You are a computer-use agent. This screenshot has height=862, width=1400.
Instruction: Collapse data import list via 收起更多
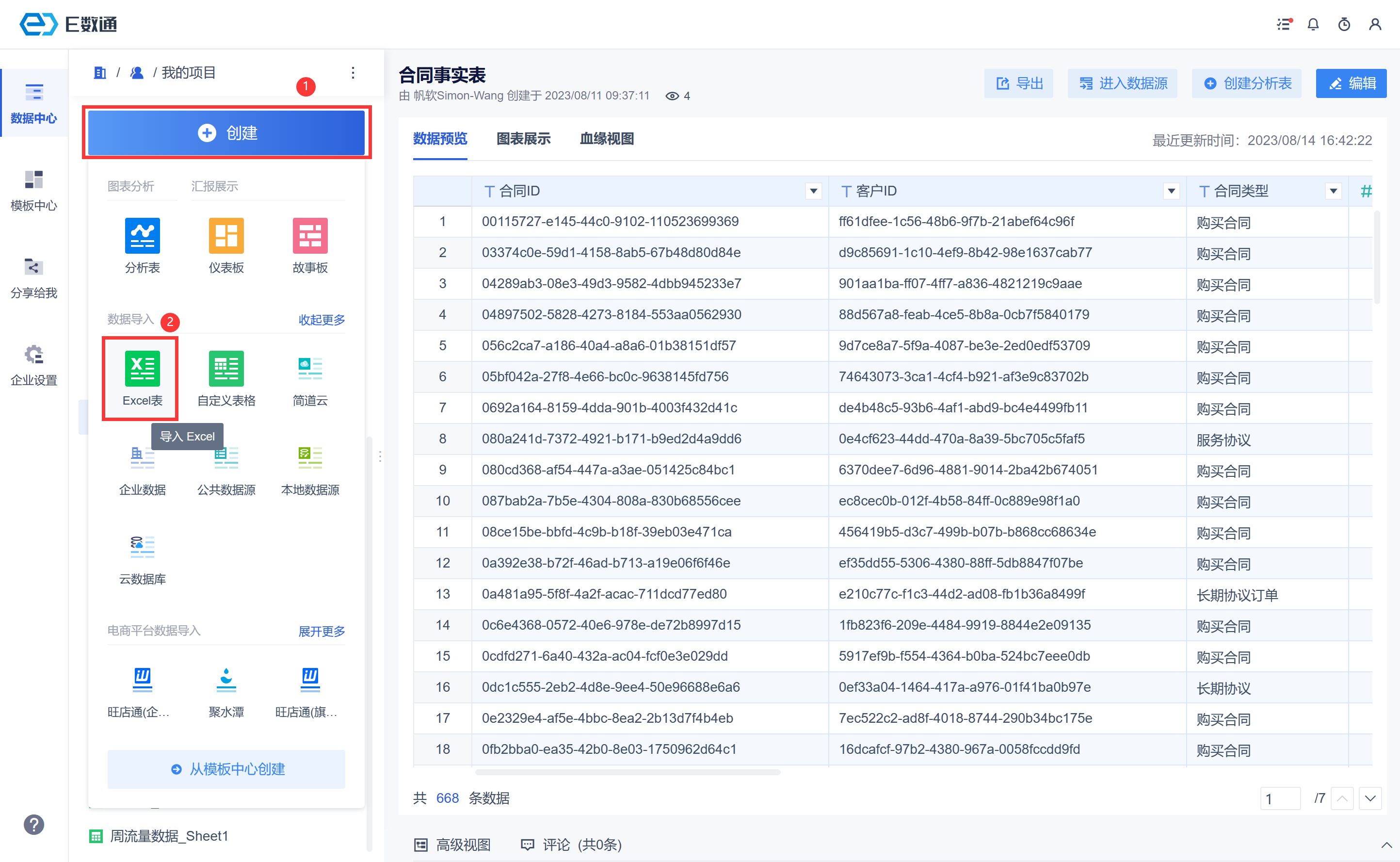[322, 320]
